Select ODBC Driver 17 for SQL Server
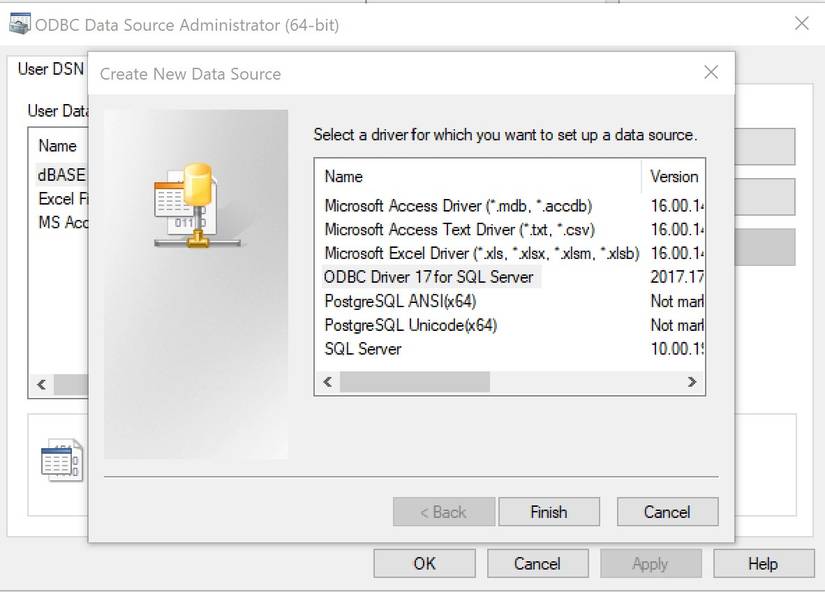Viewport: 825px width, 592px height. pos(429,277)
